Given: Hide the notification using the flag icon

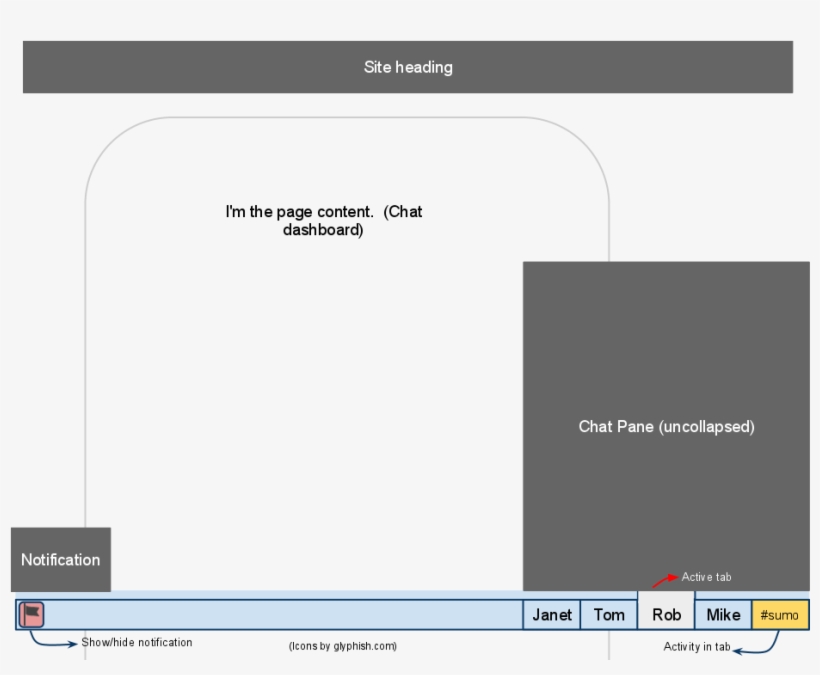Looking at the screenshot, I should point(30,613).
